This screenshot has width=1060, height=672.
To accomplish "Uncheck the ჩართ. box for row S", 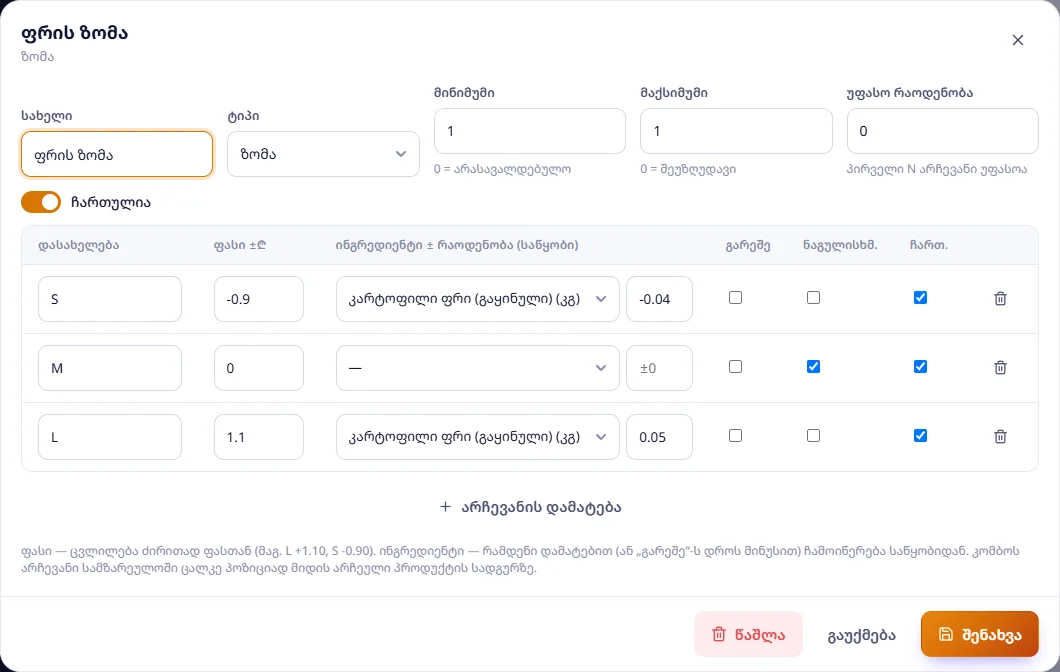I will [920, 297].
